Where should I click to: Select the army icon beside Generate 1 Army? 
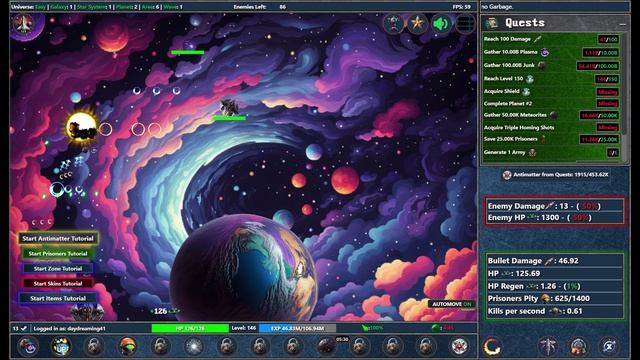[x=532, y=152]
